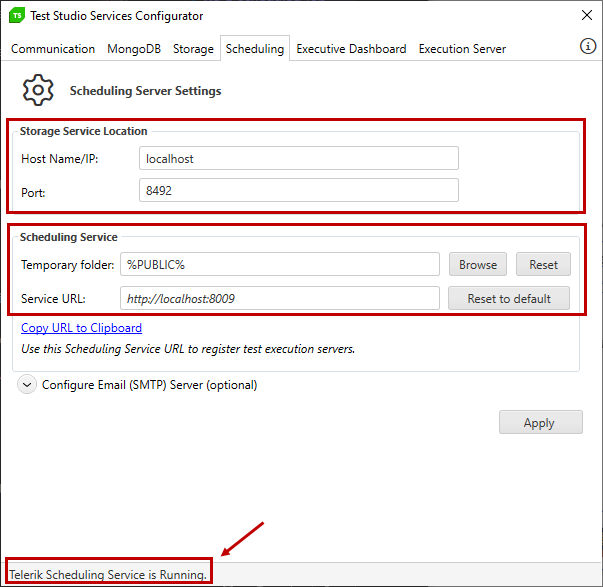Click the gear icon beside Scheduling Server Settings
This screenshot has height=587, width=603.
coord(38,90)
